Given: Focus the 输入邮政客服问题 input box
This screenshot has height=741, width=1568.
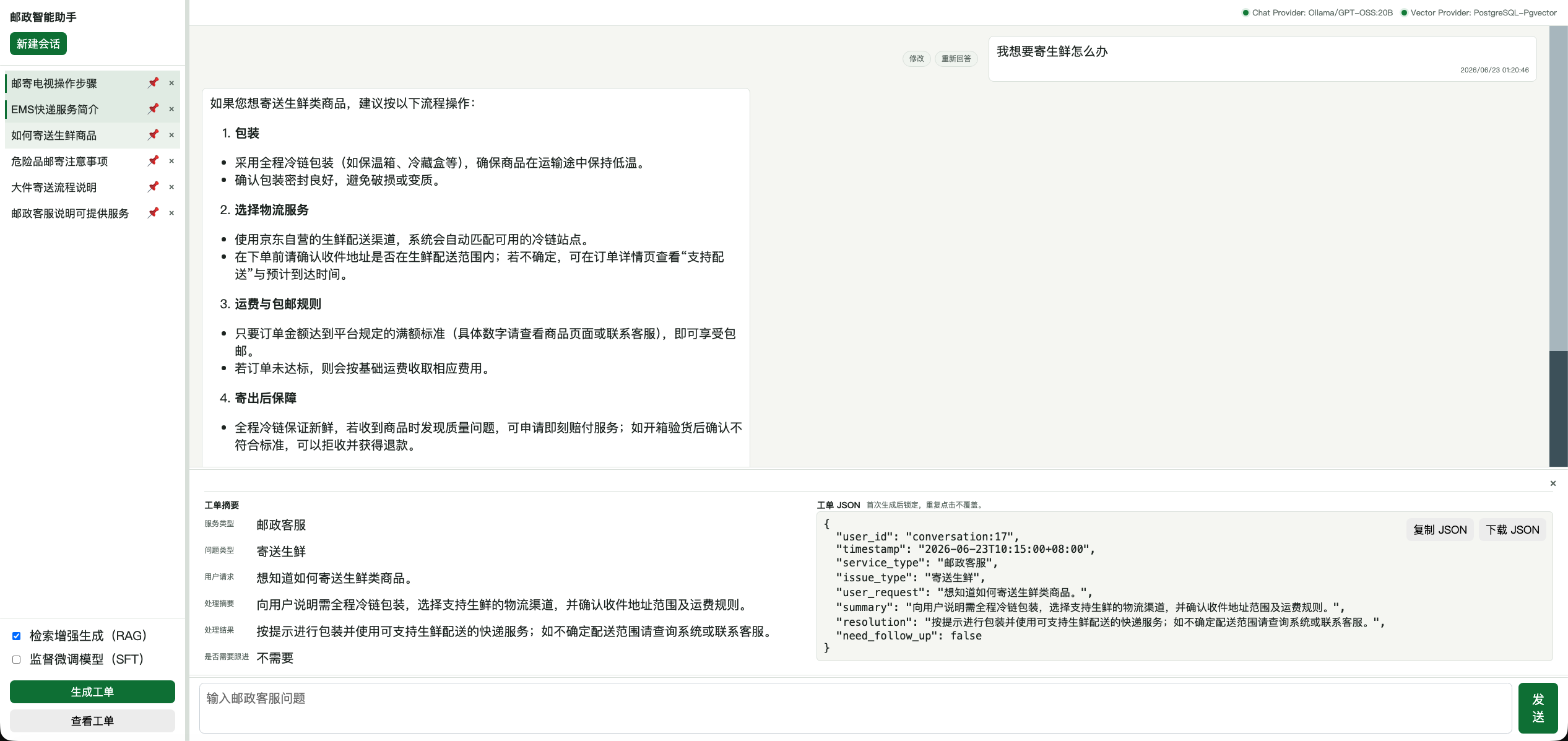Looking at the screenshot, I should (855, 708).
